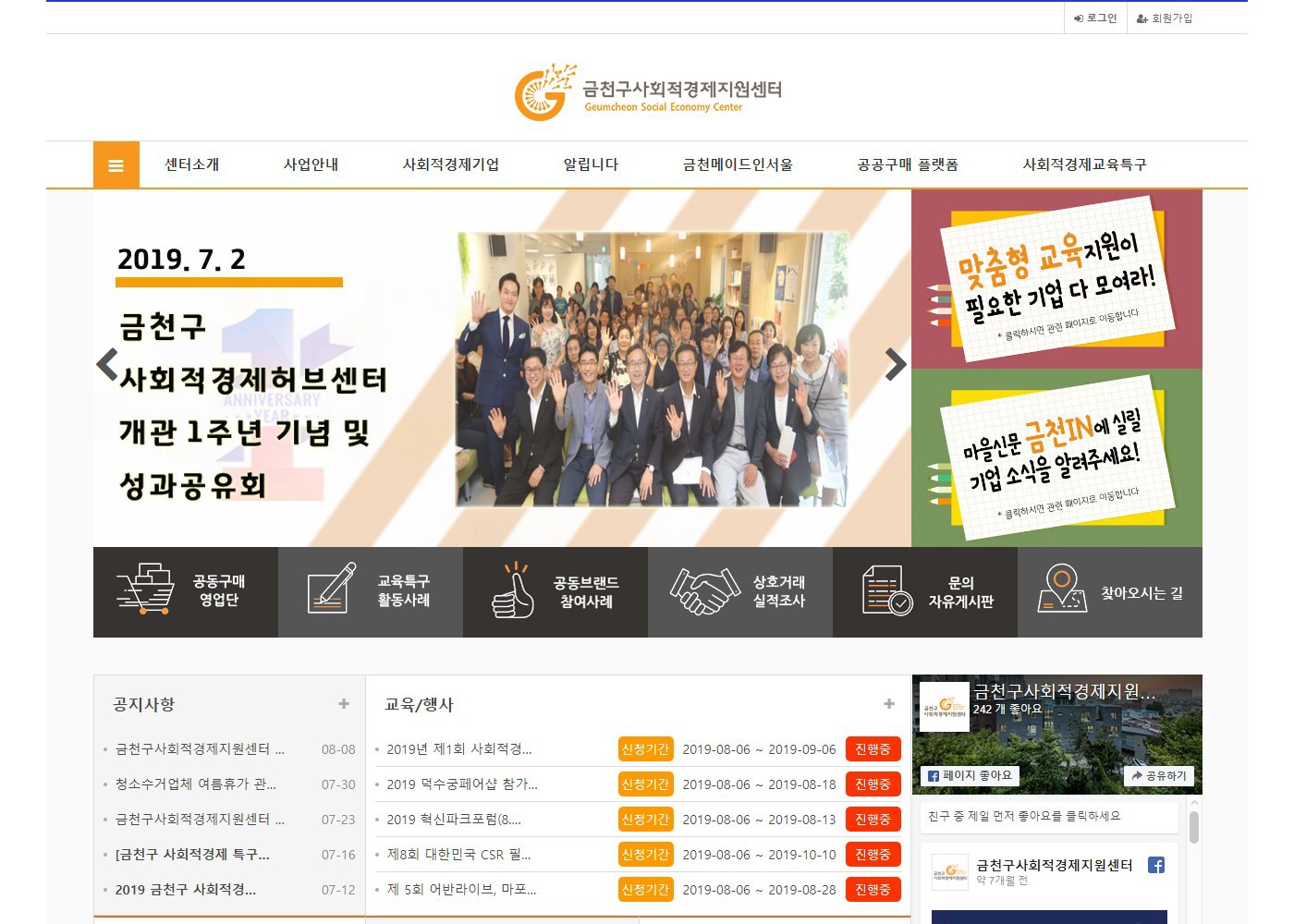The image size is (1294, 924).
Task: Click the Facebook widget scrollbar
Action: [1194, 827]
